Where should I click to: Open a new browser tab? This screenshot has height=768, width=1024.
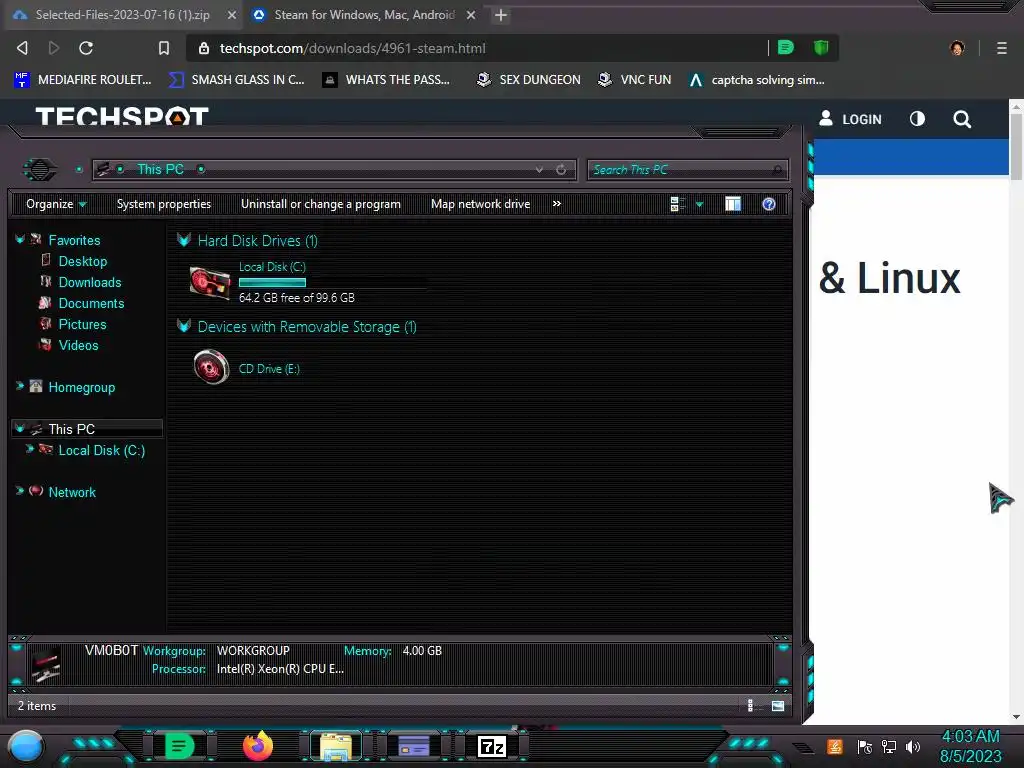click(501, 15)
